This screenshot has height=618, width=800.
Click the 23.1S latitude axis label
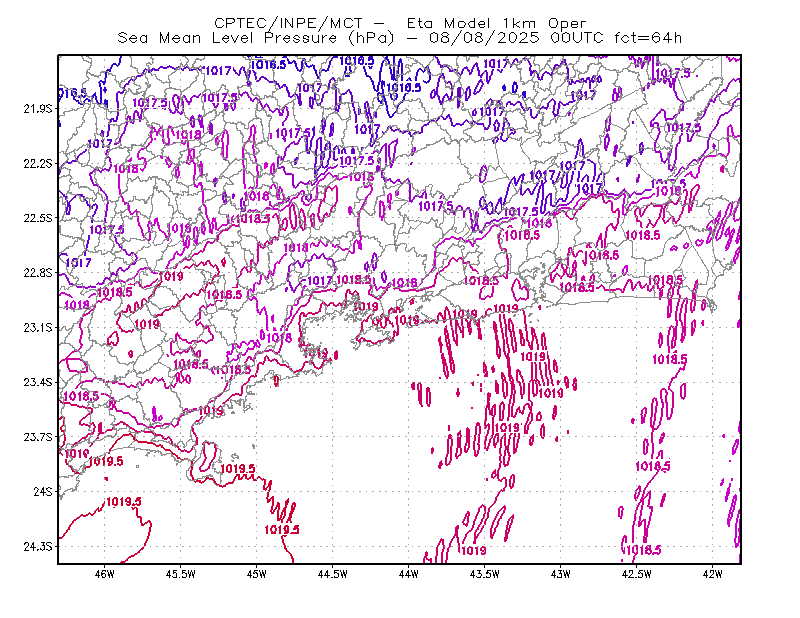[x=38, y=328]
